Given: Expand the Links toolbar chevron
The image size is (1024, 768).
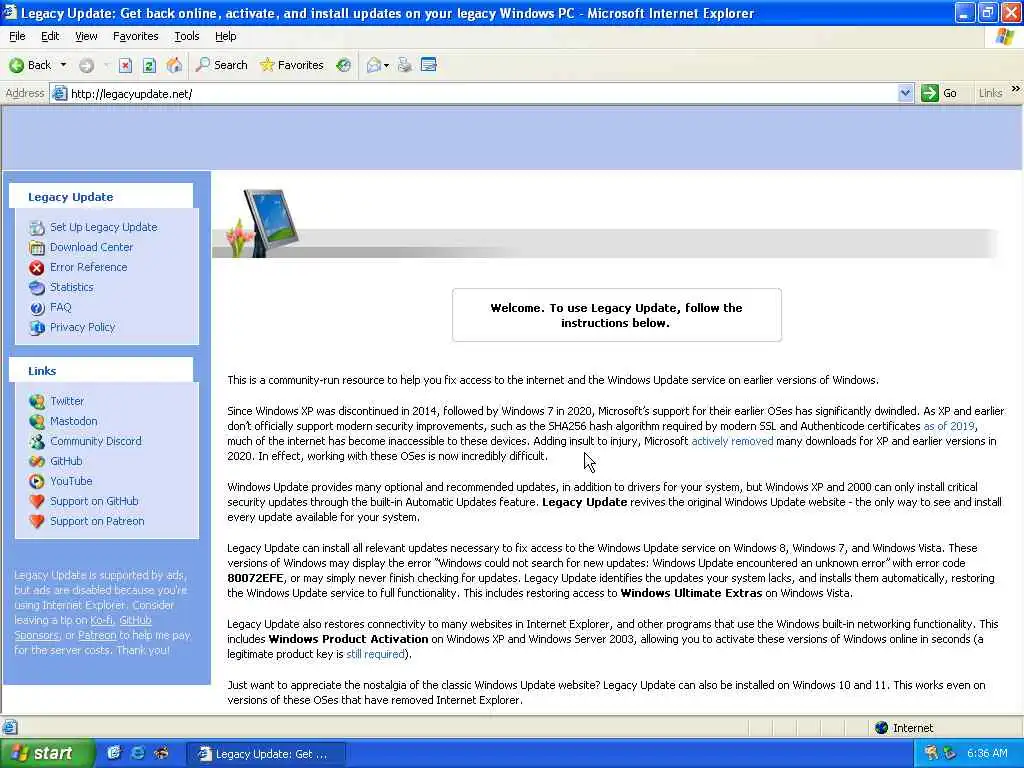Looking at the screenshot, I should (x=1016, y=89).
